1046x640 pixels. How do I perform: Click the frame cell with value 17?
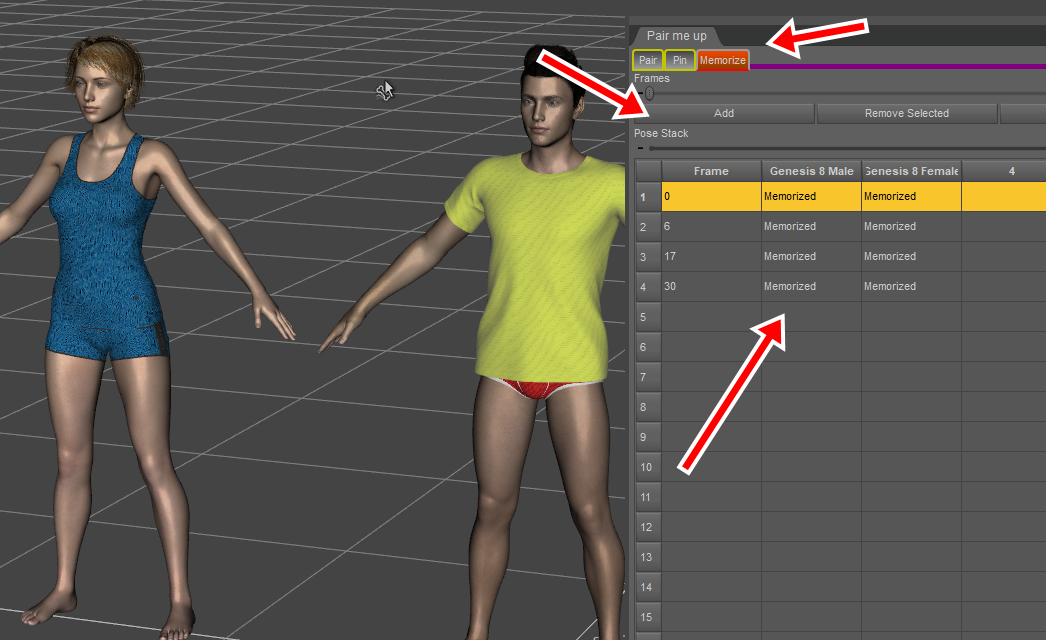711,256
